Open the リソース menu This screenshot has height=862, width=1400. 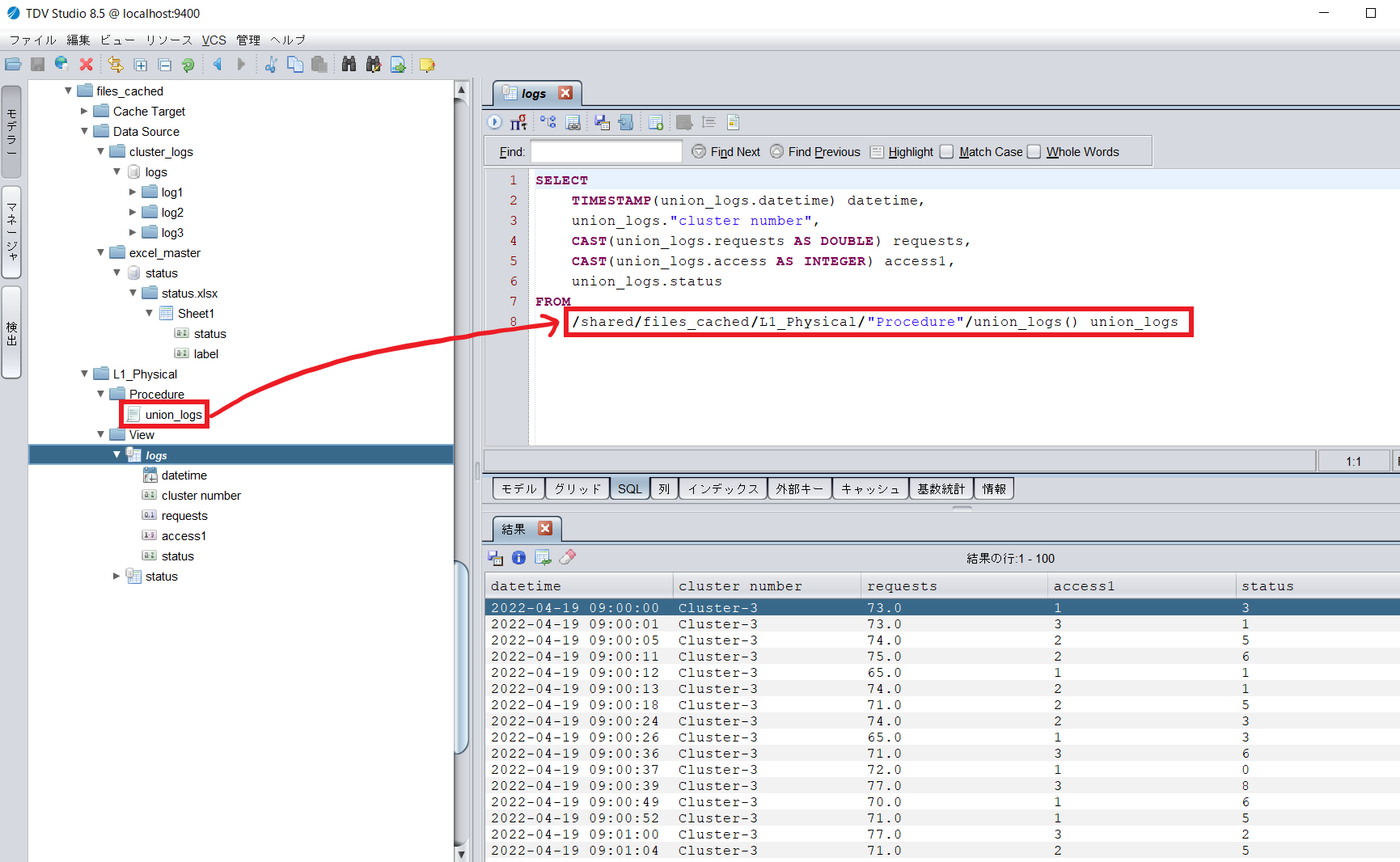point(168,40)
